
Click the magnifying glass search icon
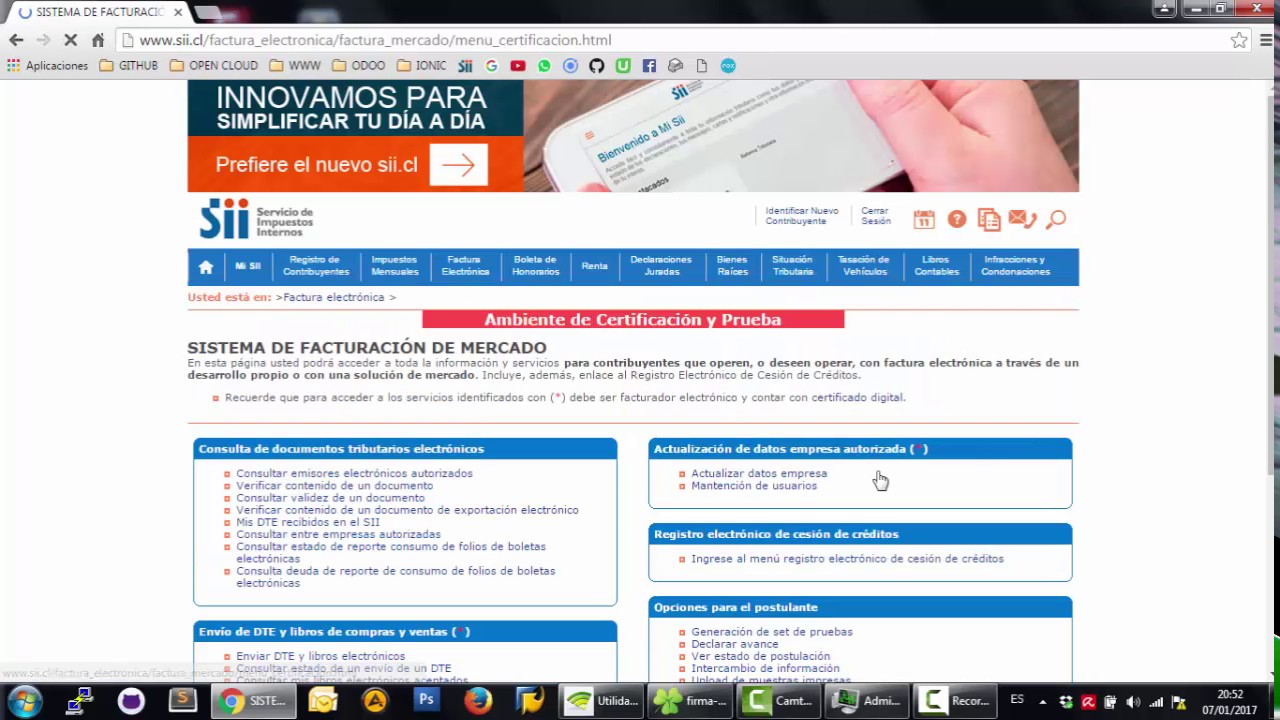point(1056,219)
